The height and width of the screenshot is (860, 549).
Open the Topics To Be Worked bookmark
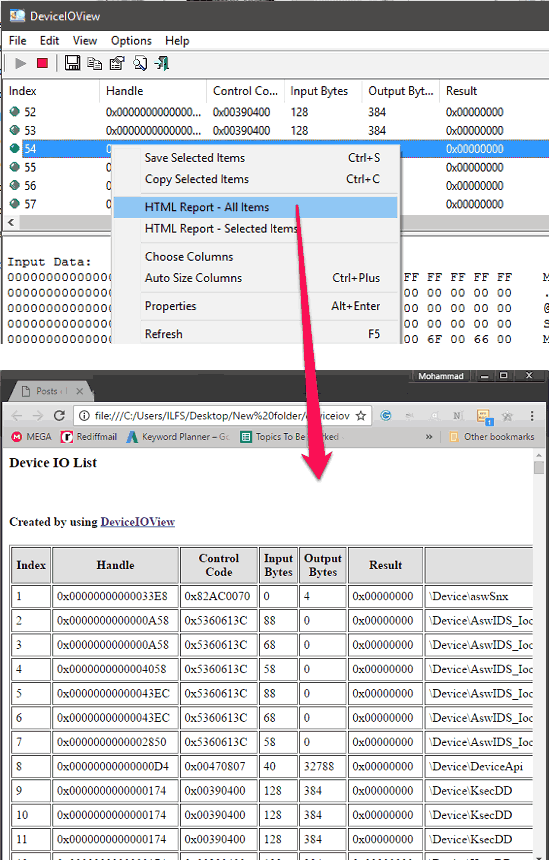(x=290, y=437)
